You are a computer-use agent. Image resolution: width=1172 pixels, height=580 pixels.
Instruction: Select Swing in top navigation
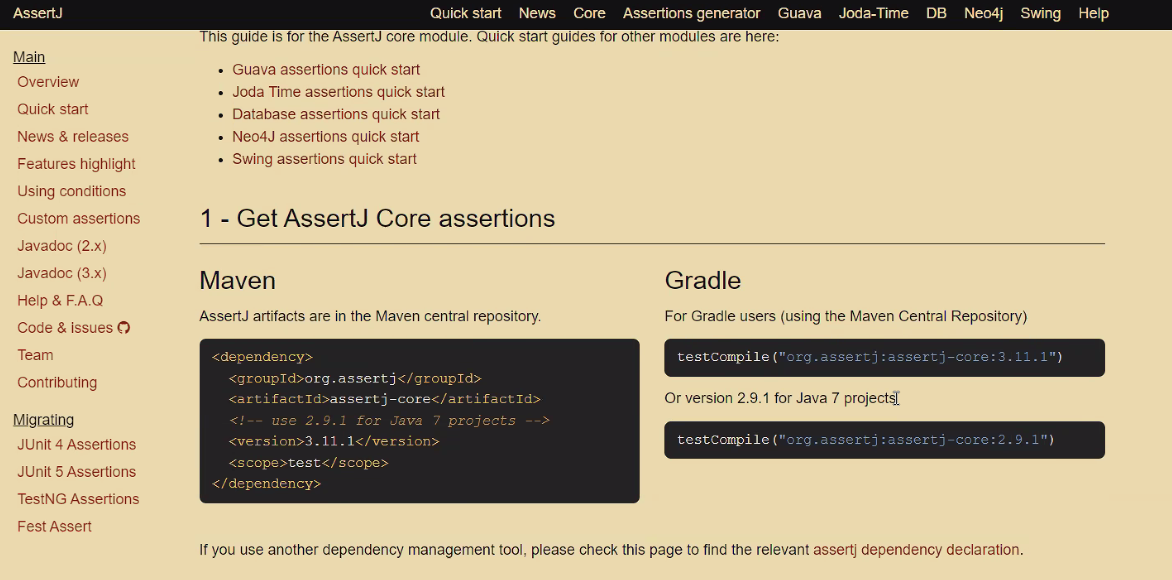(1040, 13)
